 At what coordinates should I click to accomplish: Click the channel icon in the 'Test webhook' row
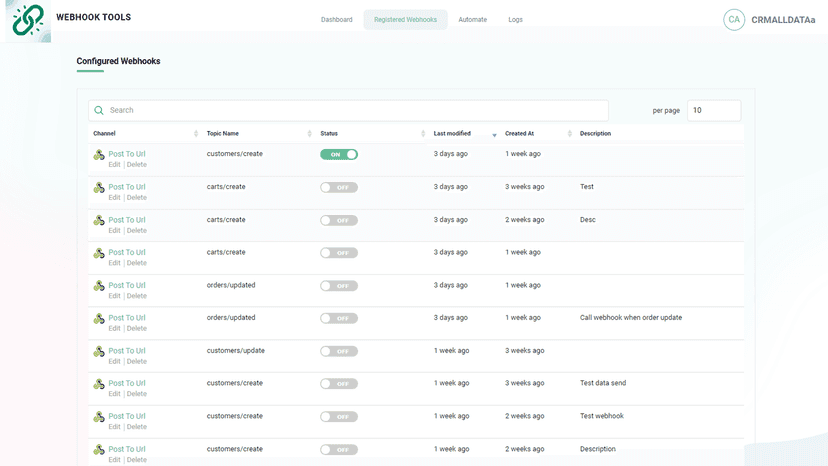coord(99,417)
